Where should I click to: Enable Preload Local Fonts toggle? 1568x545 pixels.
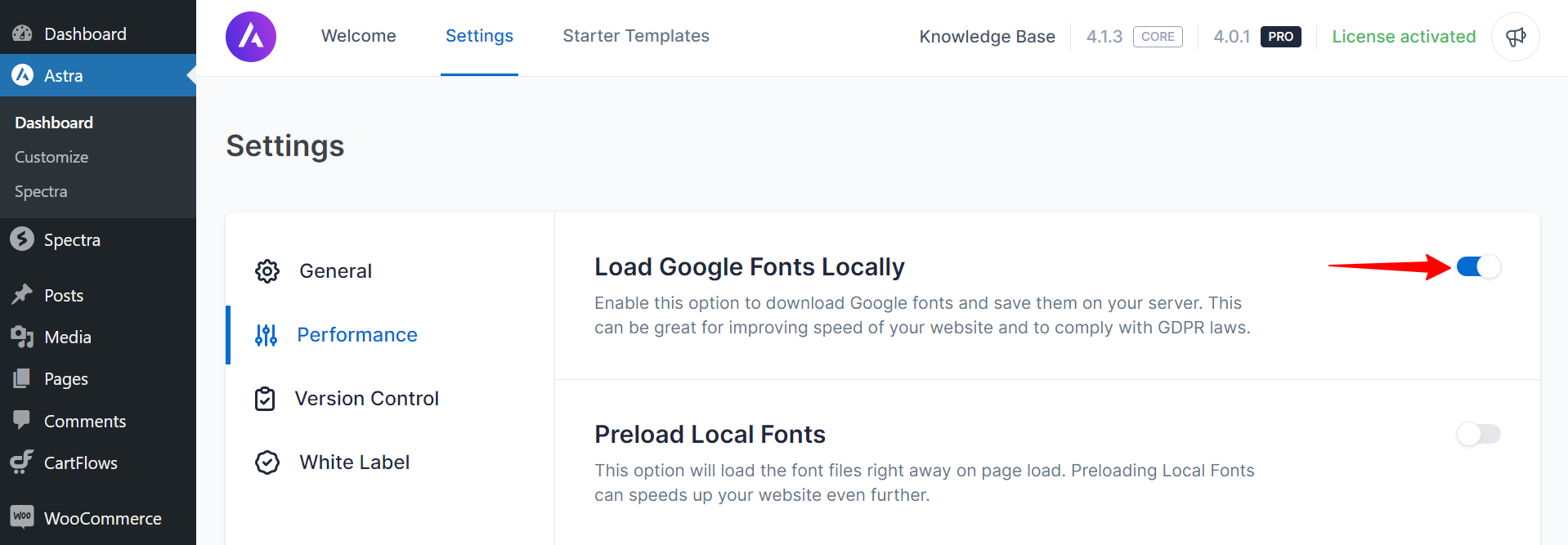click(1478, 434)
